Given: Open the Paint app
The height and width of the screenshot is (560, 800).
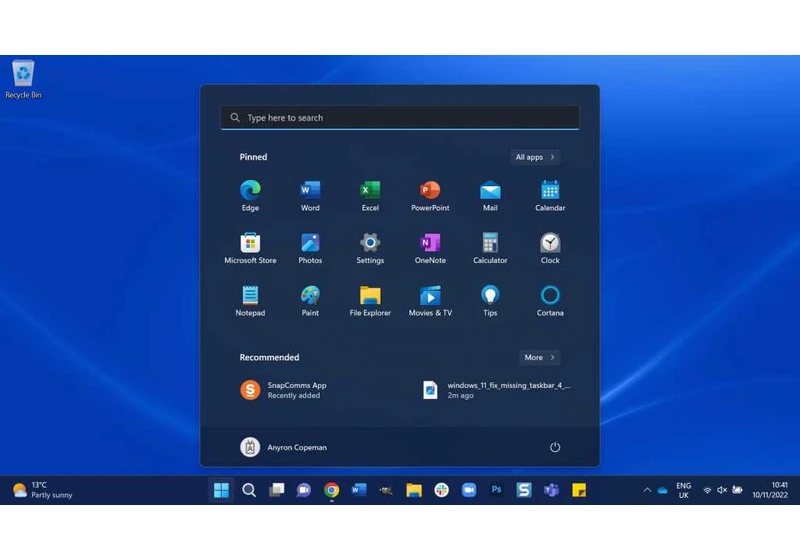Looking at the screenshot, I should tap(310, 301).
